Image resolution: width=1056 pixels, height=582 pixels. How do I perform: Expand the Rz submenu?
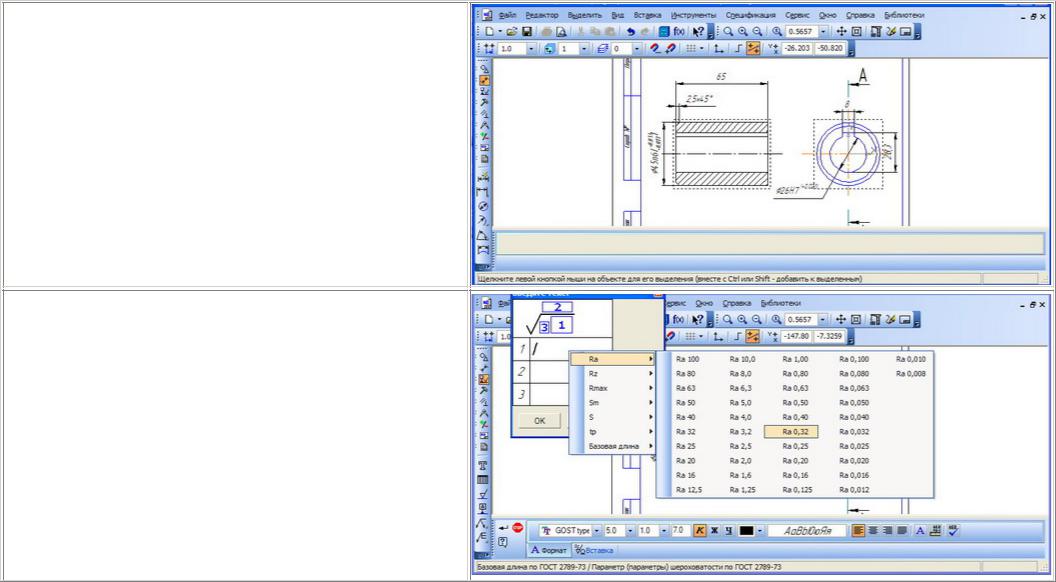tap(612, 374)
